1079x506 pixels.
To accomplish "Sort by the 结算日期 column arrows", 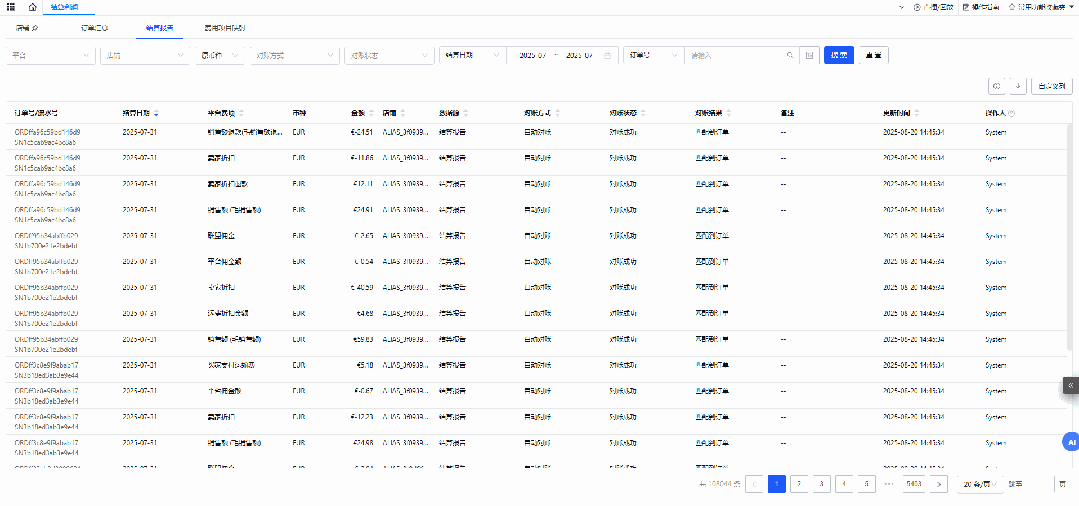I will tap(156, 113).
